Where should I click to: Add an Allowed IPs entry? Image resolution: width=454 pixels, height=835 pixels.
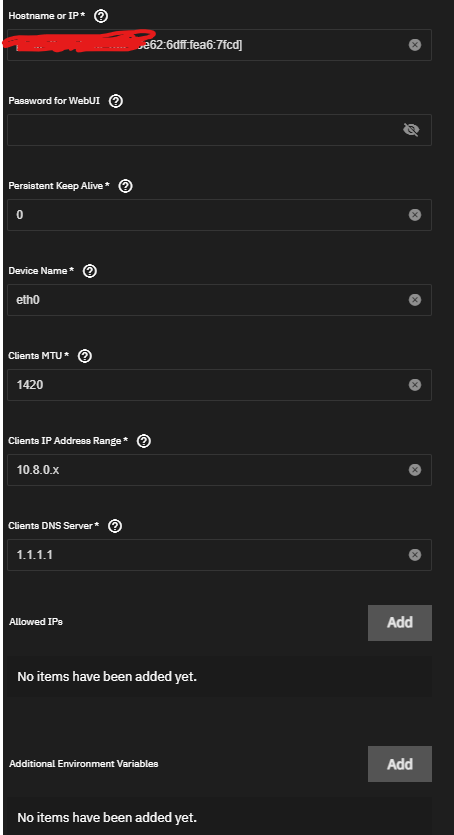pyautogui.click(x=400, y=623)
